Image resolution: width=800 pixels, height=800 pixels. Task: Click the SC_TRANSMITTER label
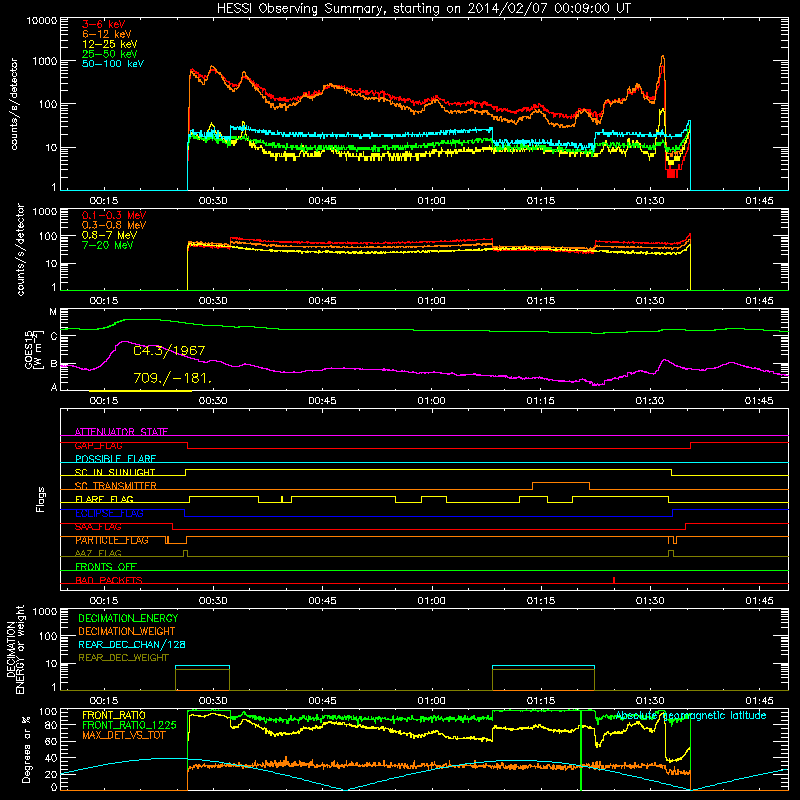115,486
